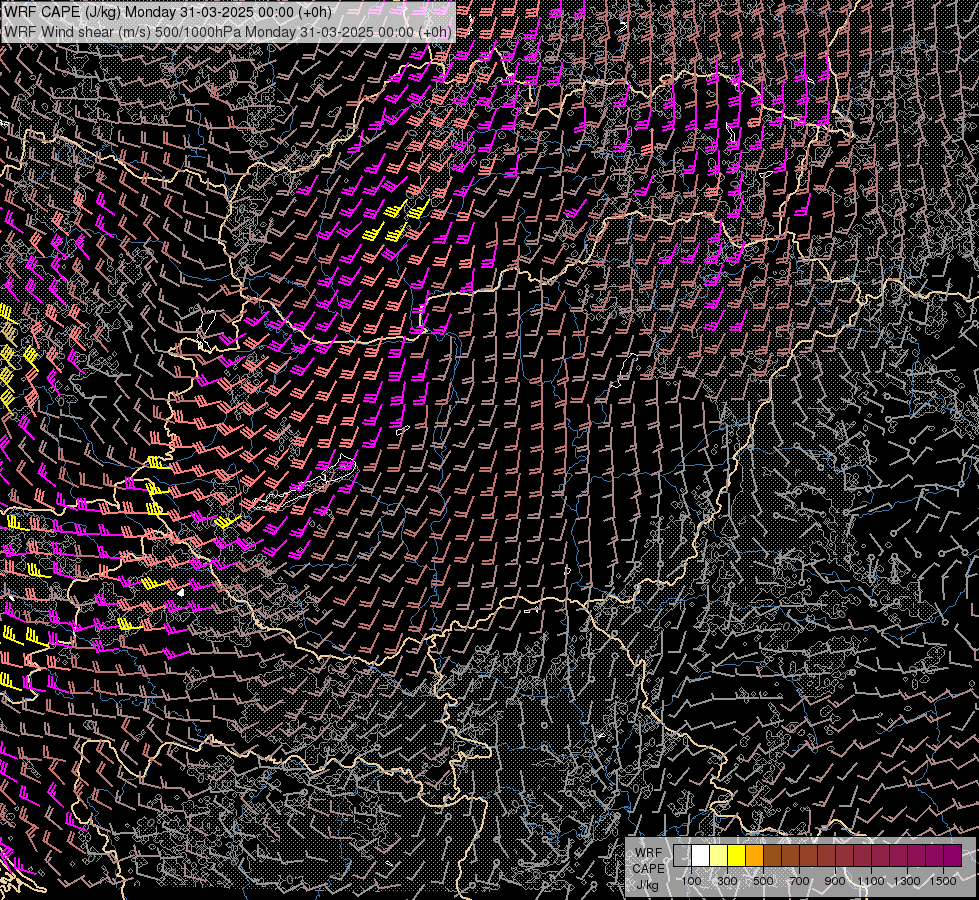Click the legend value label 700

[x=799, y=881]
